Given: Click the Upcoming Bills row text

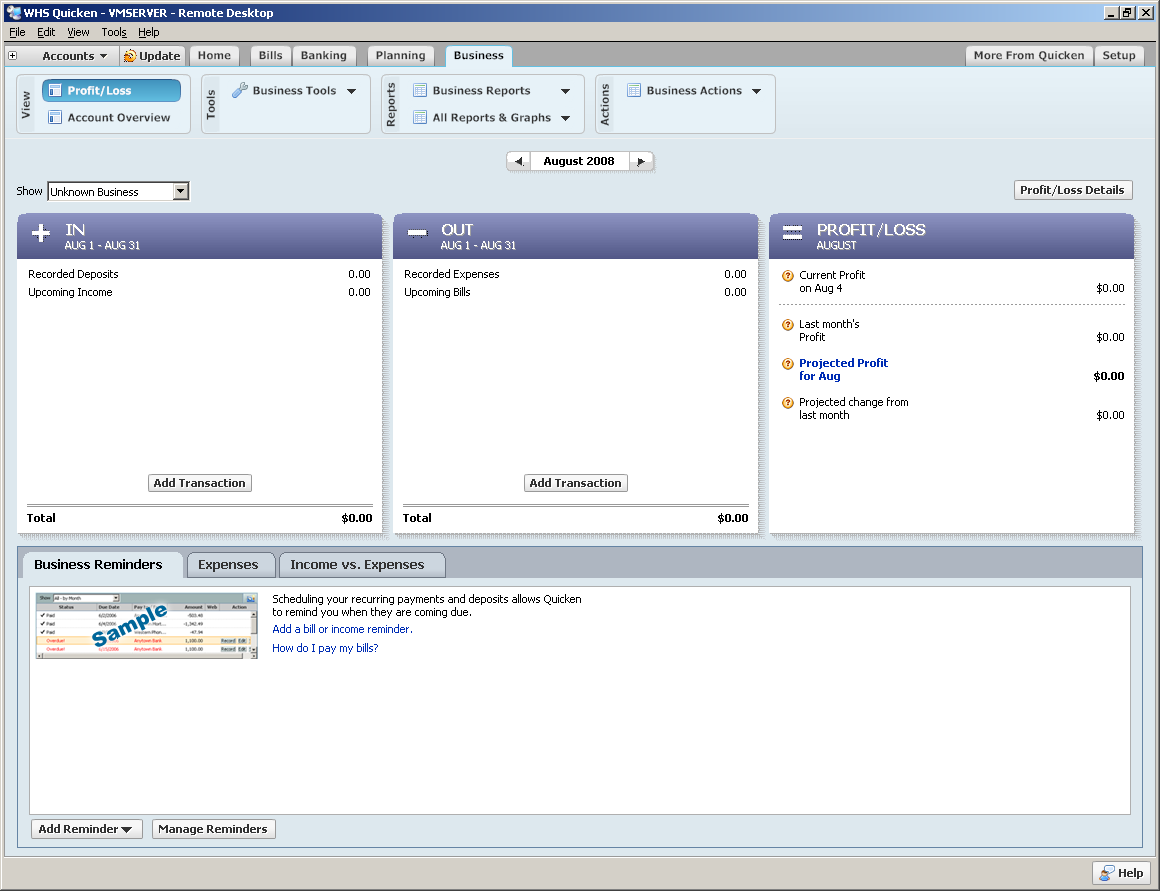Looking at the screenshot, I should (437, 292).
